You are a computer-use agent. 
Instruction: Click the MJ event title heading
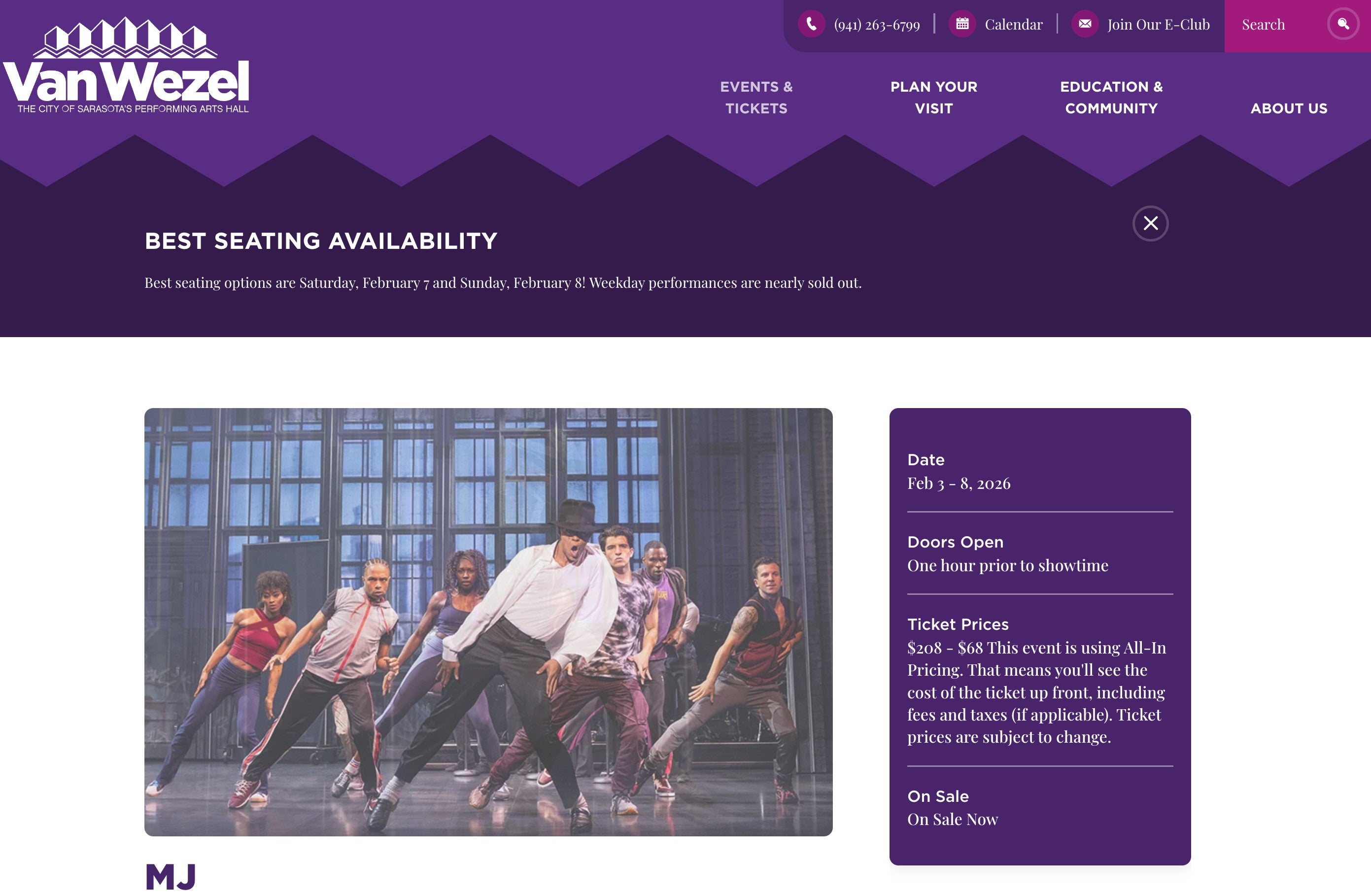[171, 876]
